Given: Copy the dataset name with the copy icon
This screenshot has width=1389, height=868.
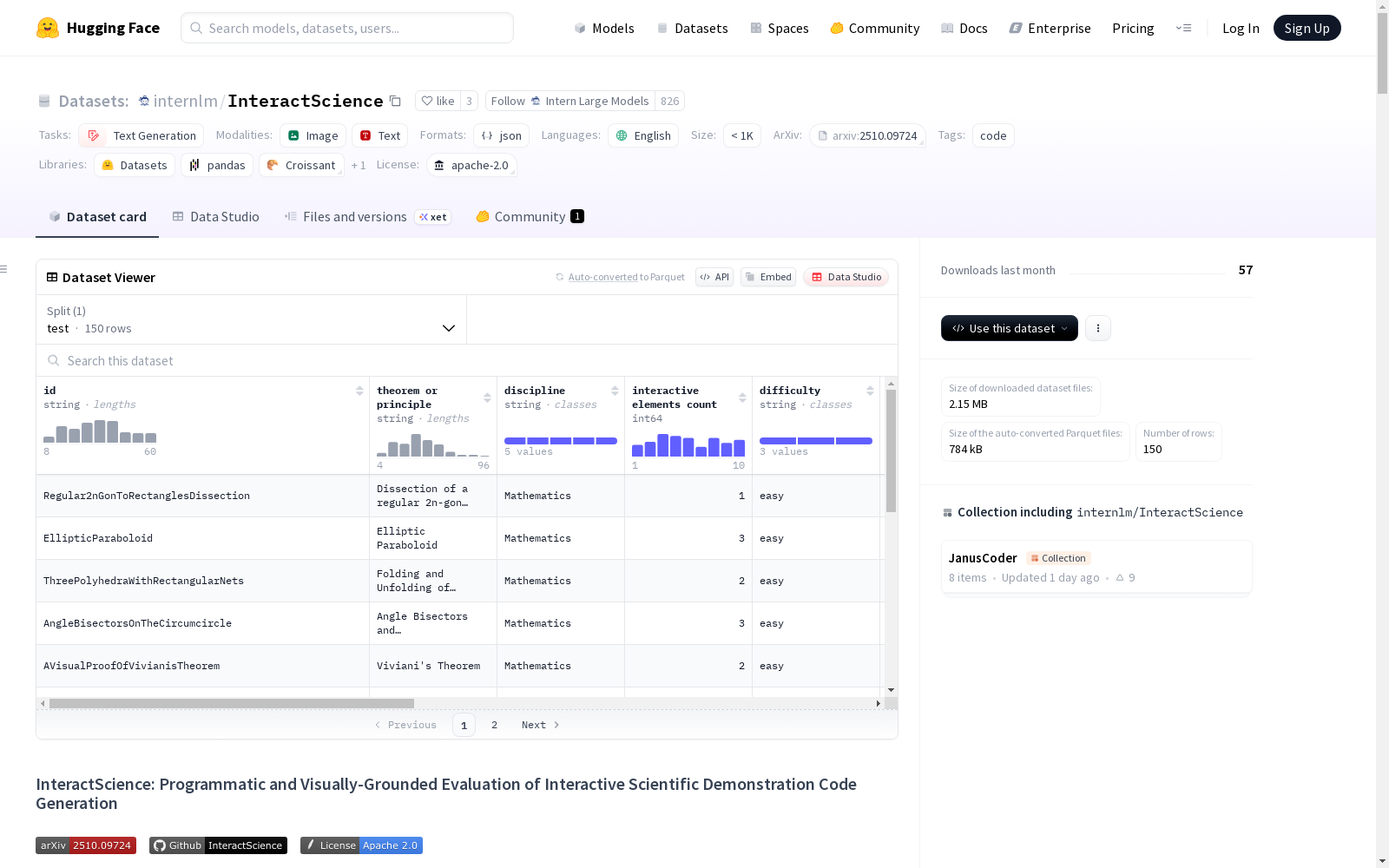Looking at the screenshot, I should click(395, 101).
